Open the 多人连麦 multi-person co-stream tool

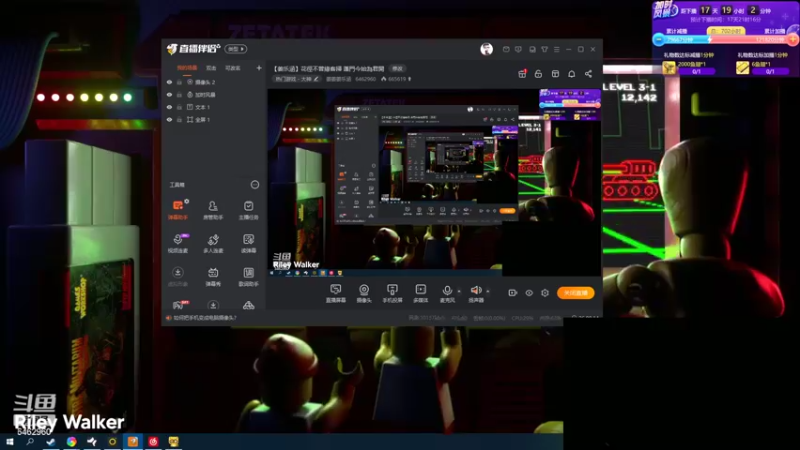[x=213, y=243]
